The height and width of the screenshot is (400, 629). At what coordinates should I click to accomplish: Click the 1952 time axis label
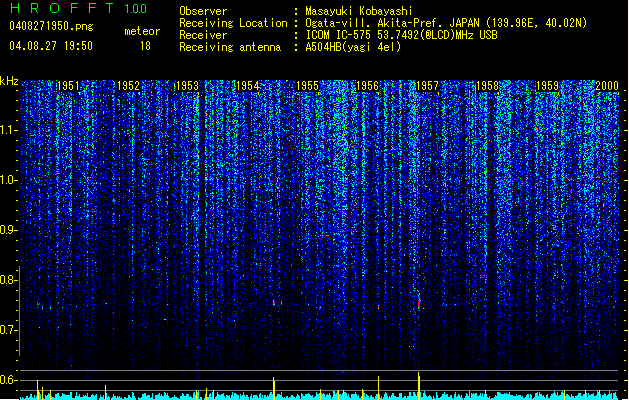coord(128,85)
